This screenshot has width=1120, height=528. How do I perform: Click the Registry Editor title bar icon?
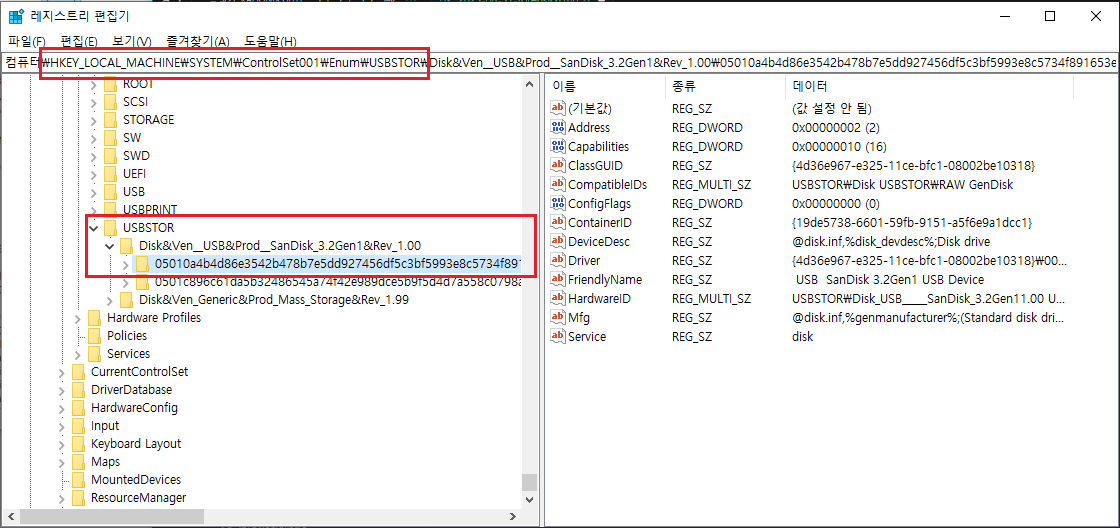(16, 16)
